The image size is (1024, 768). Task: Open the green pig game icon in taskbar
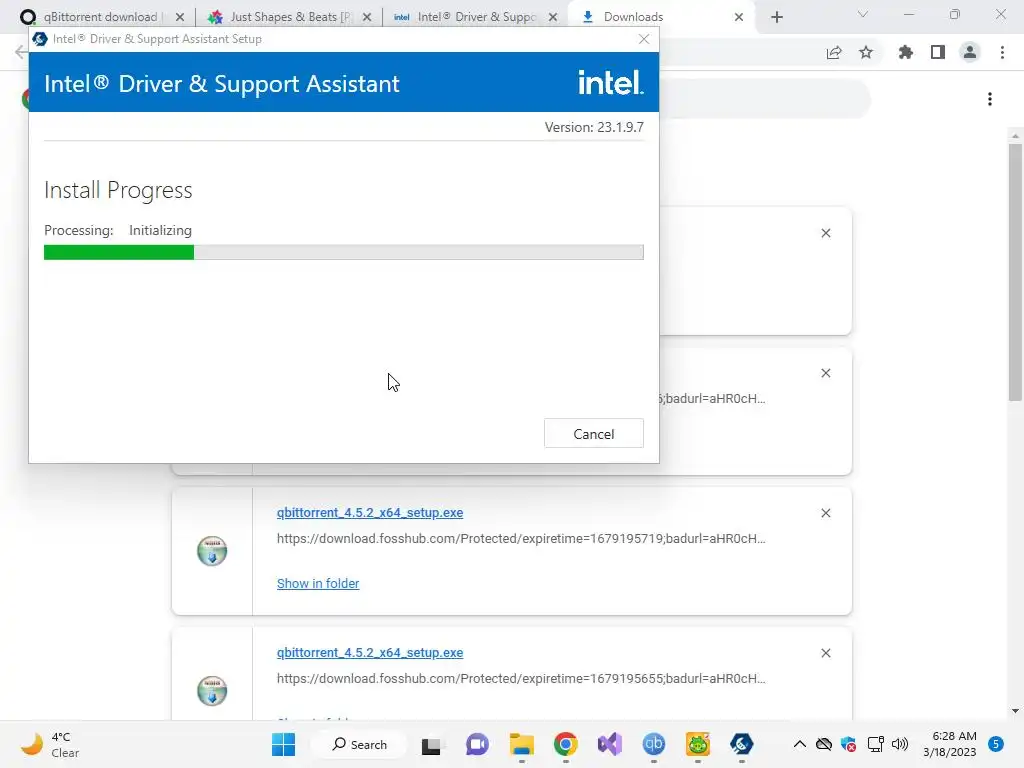click(x=697, y=744)
